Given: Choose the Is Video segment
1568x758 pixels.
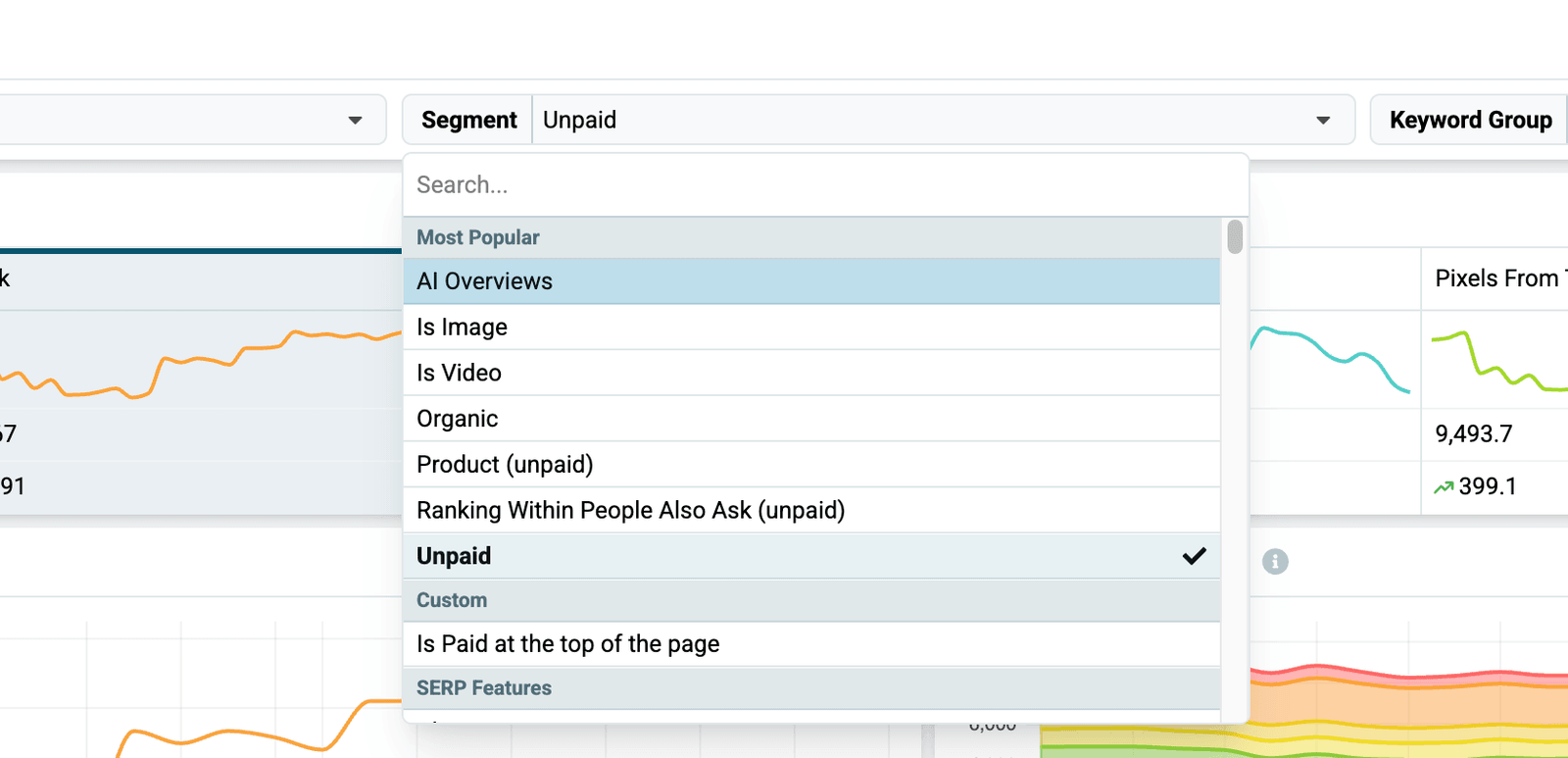Looking at the screenshot, I should (811, 373).
